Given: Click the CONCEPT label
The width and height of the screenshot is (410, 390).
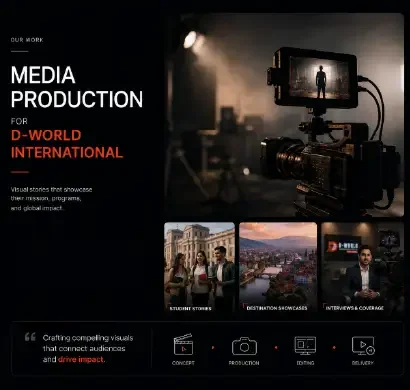Looking at the screenshot, I should click(183, 363).
